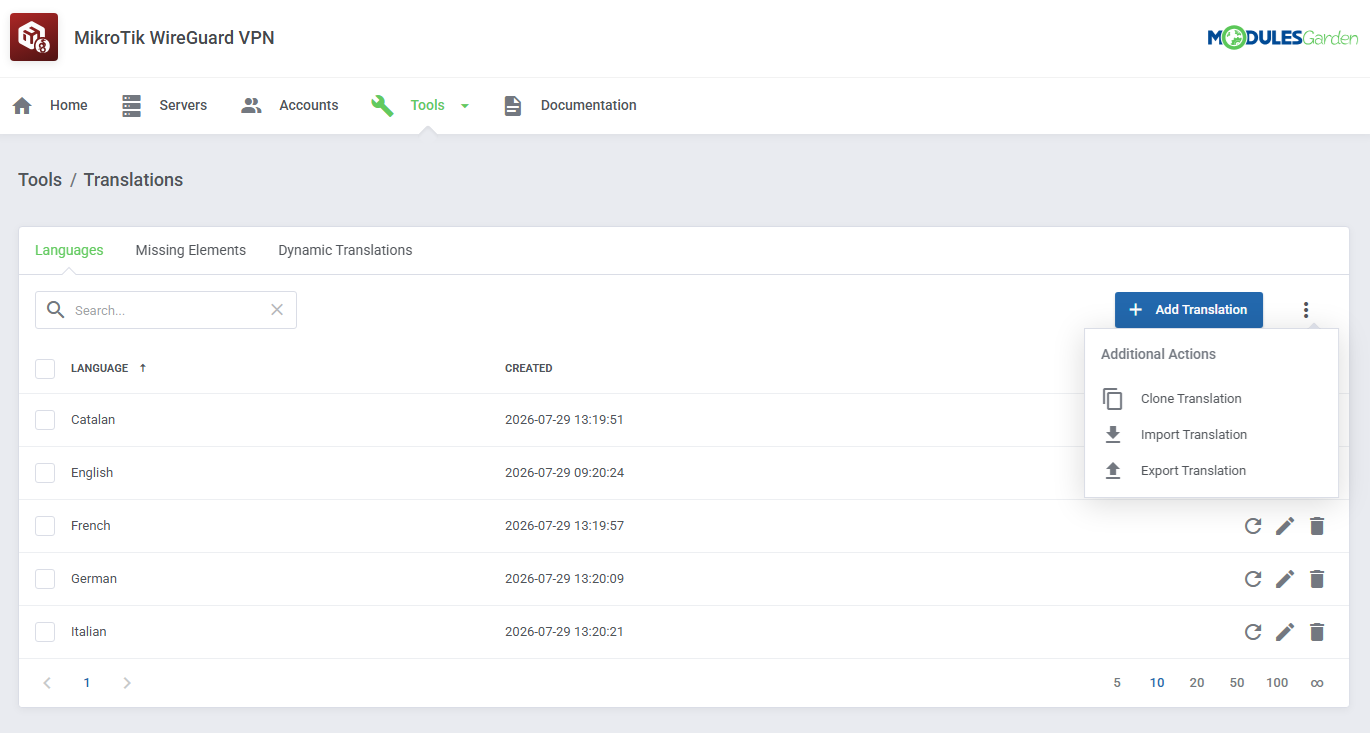1370x733 pixels.
Task: Delete the French translation
Action: click(1317, 526)
